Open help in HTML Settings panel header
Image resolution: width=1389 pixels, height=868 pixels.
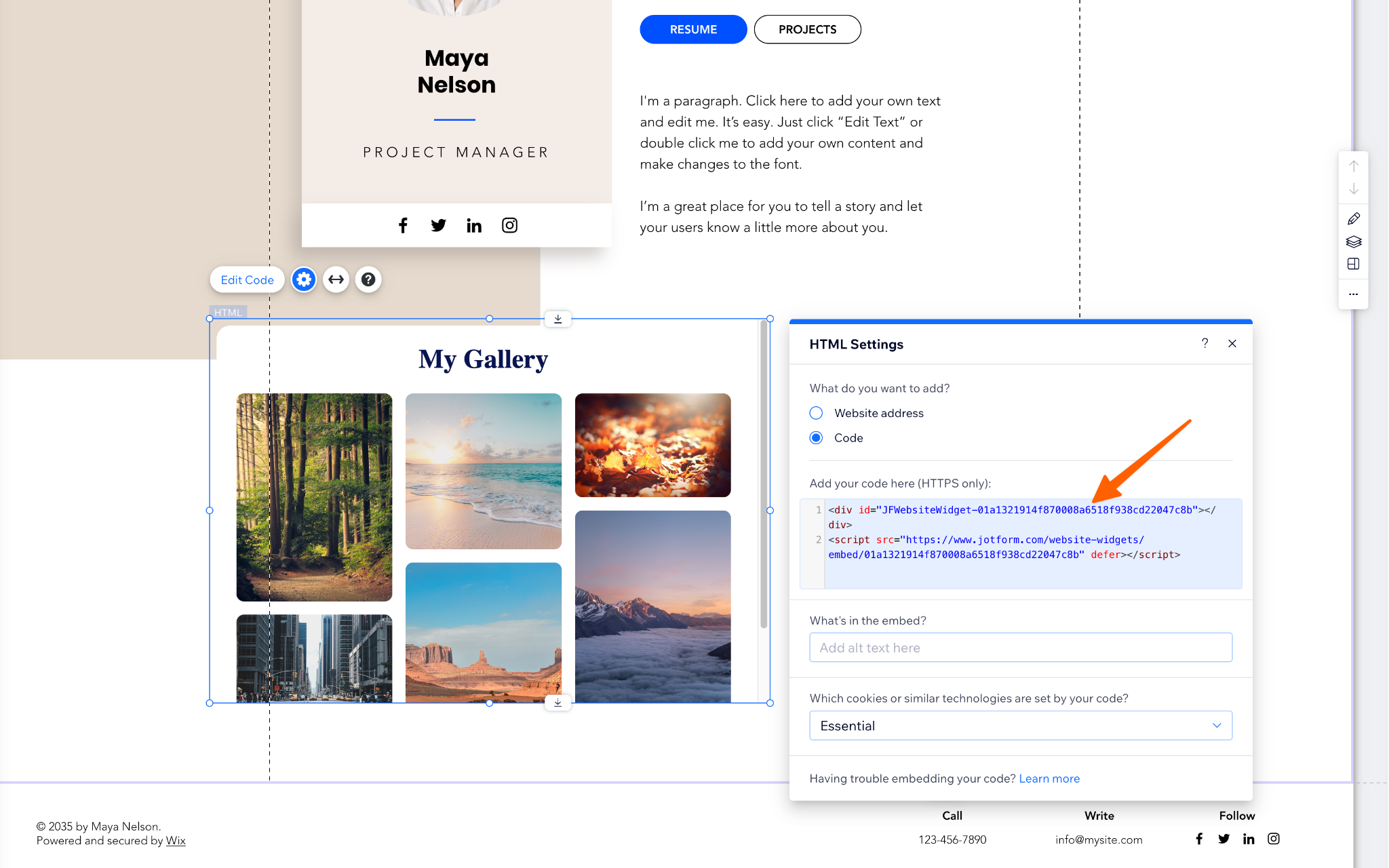click(1205, 343)
